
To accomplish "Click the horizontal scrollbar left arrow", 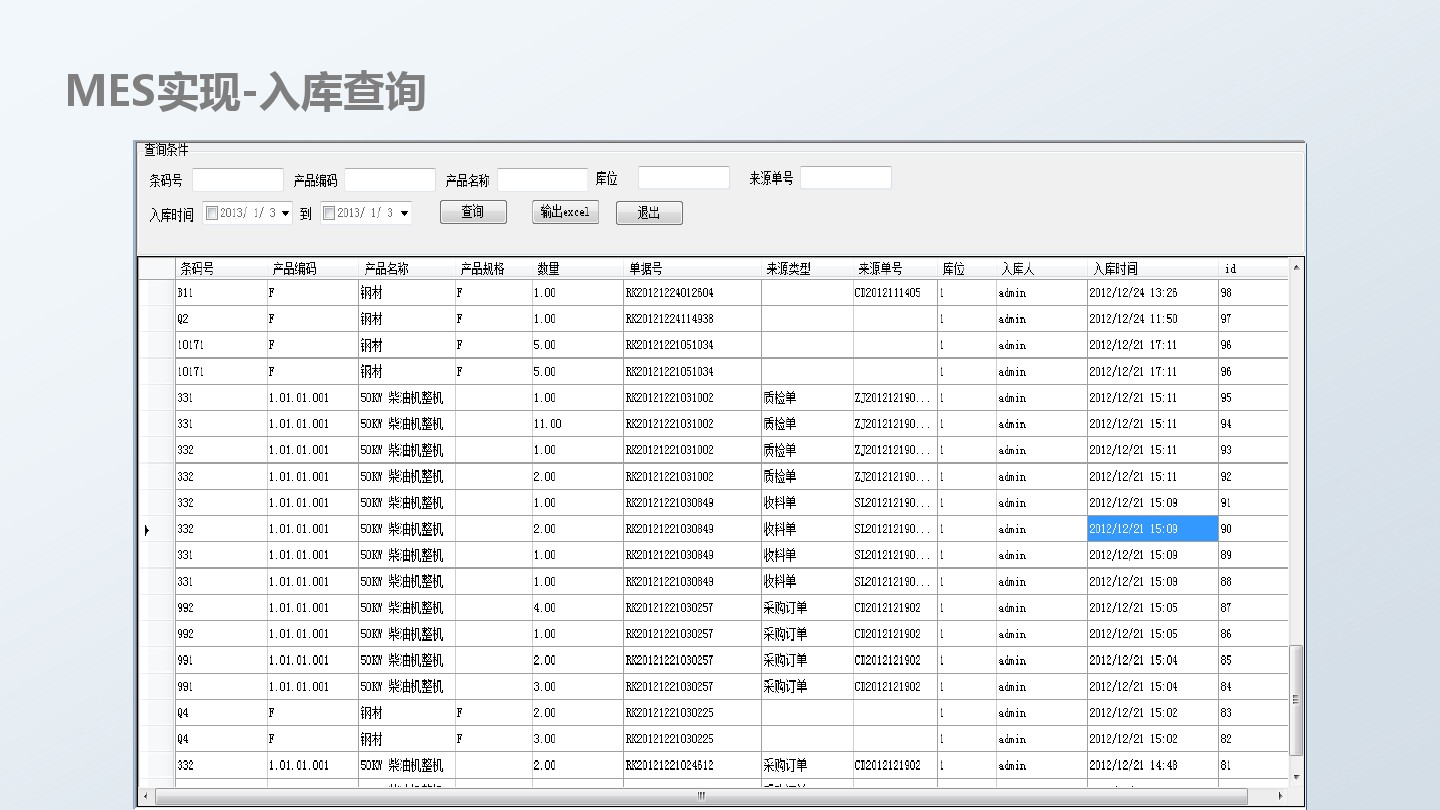I will 146,797.
